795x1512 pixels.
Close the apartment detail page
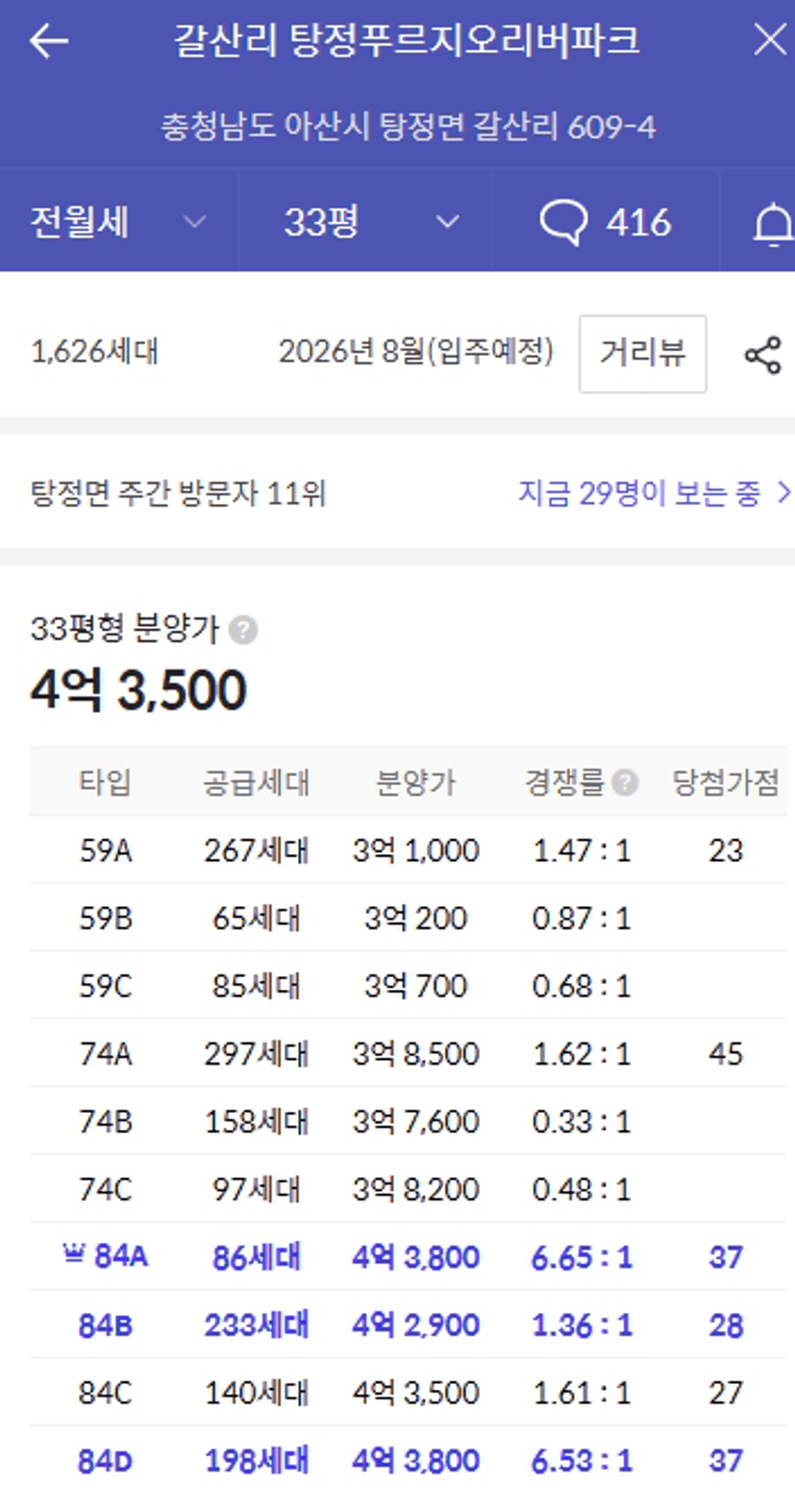[x=770, y=39]
